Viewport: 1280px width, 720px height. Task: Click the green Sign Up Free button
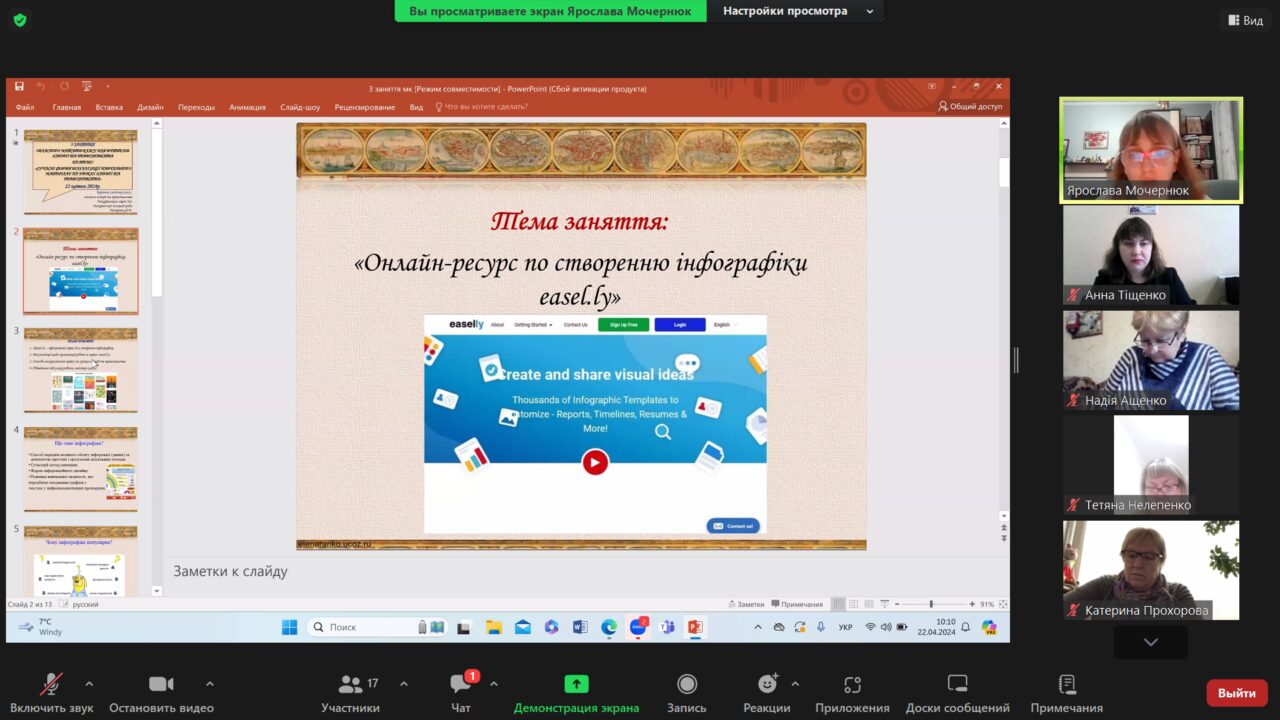click(x=624, y=325)
